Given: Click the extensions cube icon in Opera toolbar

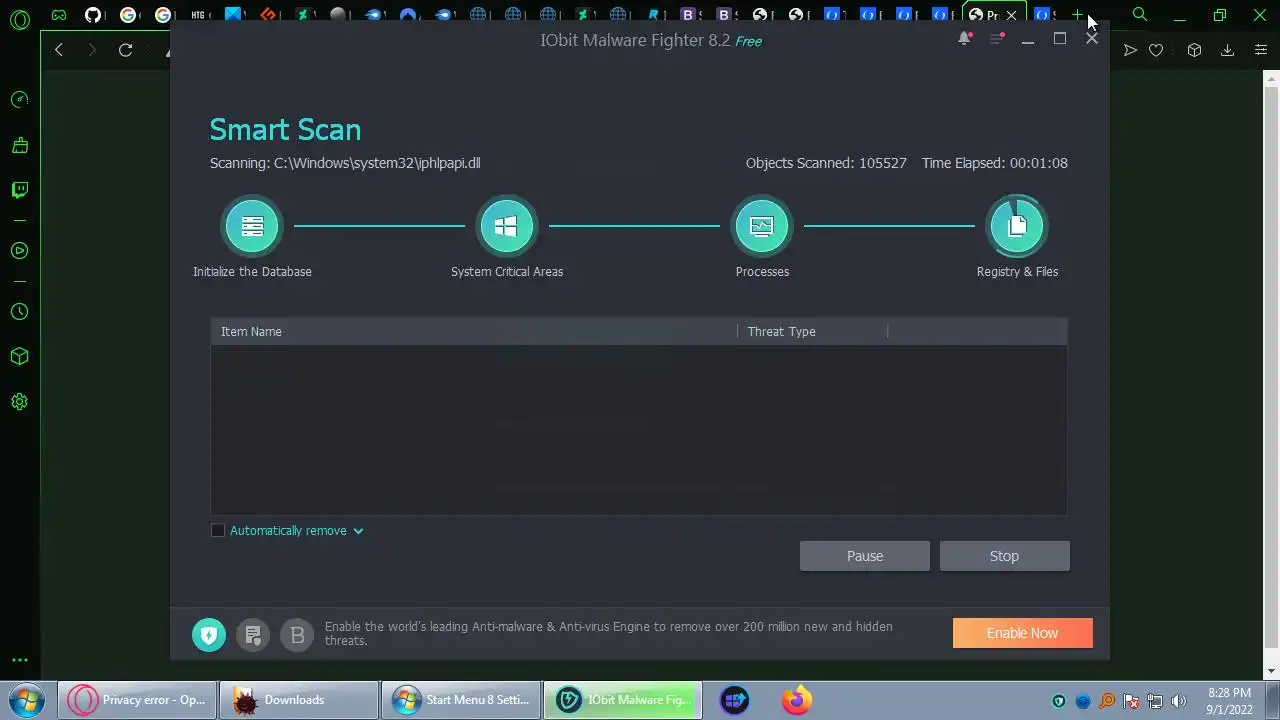Looking at the screenshot, I should [1194, 50].
